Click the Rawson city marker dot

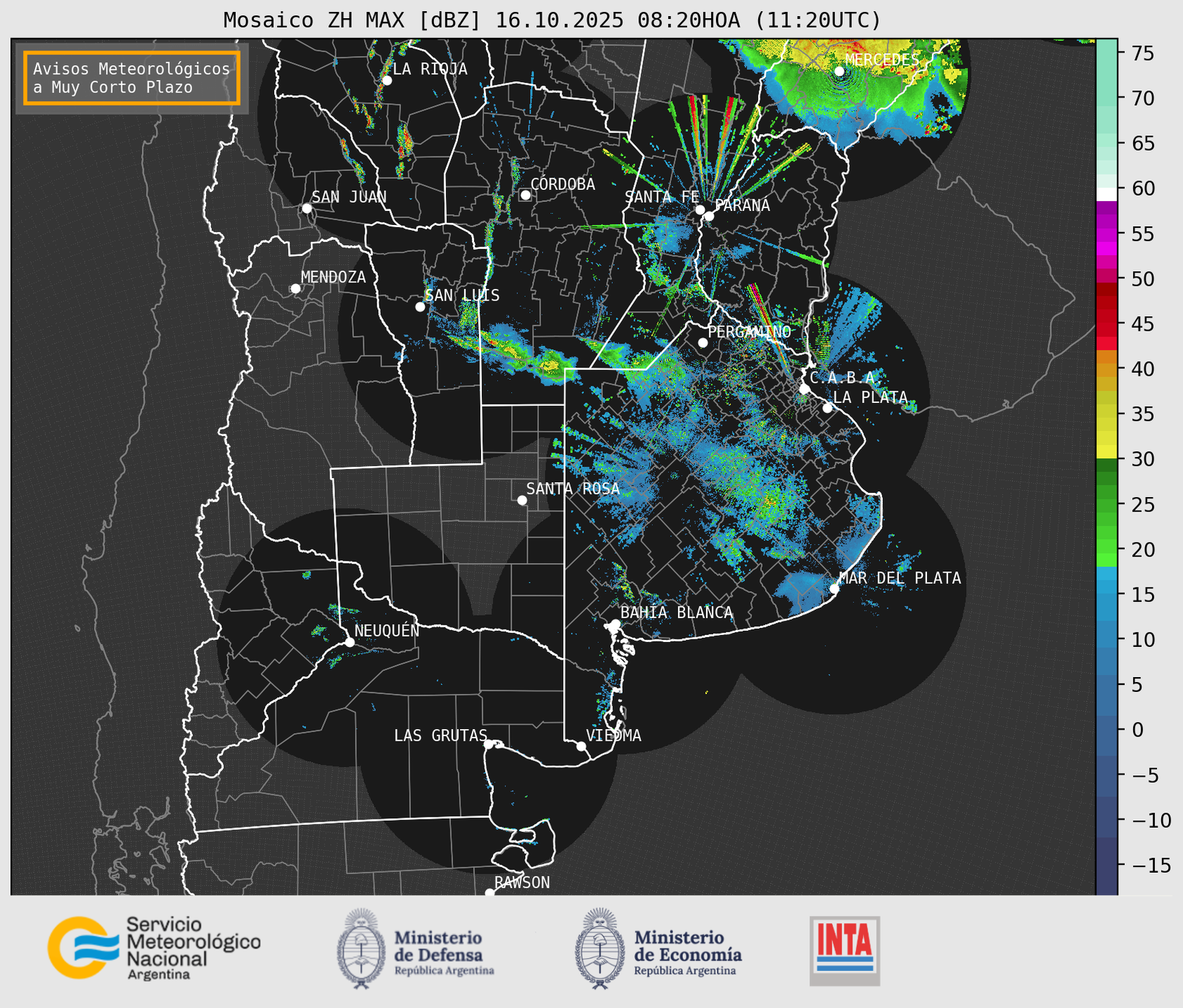tap(489, 892)
